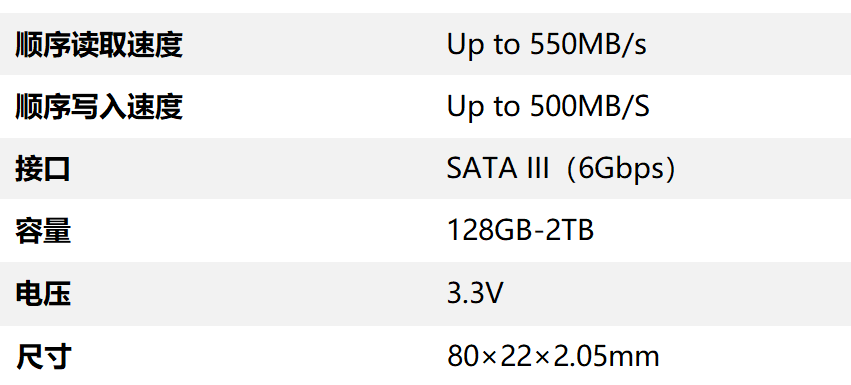The width and height of the screenshot is (851, 385).
Task: Select the 128GB-2TB capacity value
Action: click(x=520, y=231)
